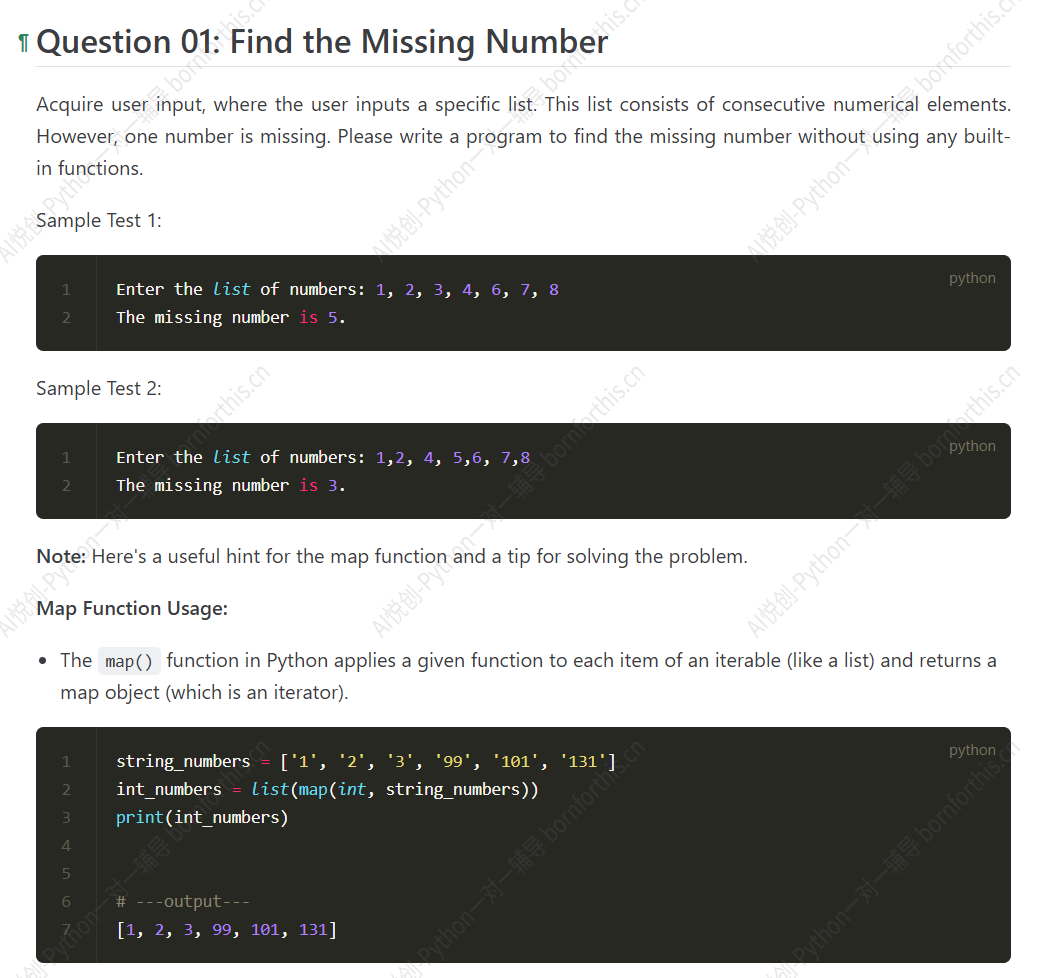
Task: Click the pilcrow anchor icon beside heading
Action: (24, 43)
